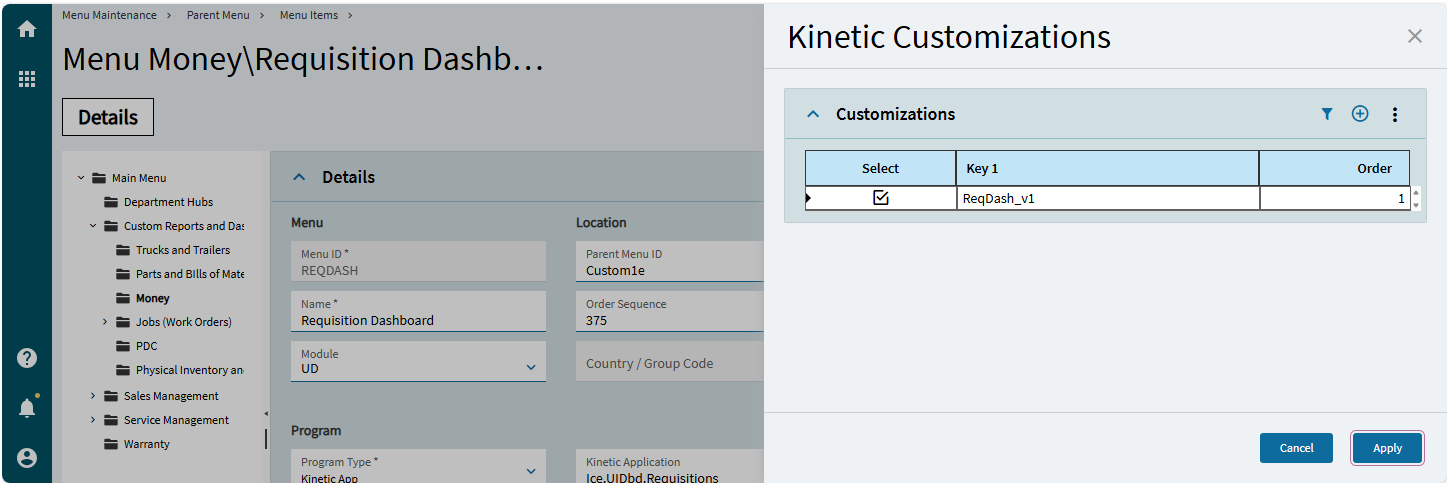Add a new customization with plus icon

click(1360, 114)
